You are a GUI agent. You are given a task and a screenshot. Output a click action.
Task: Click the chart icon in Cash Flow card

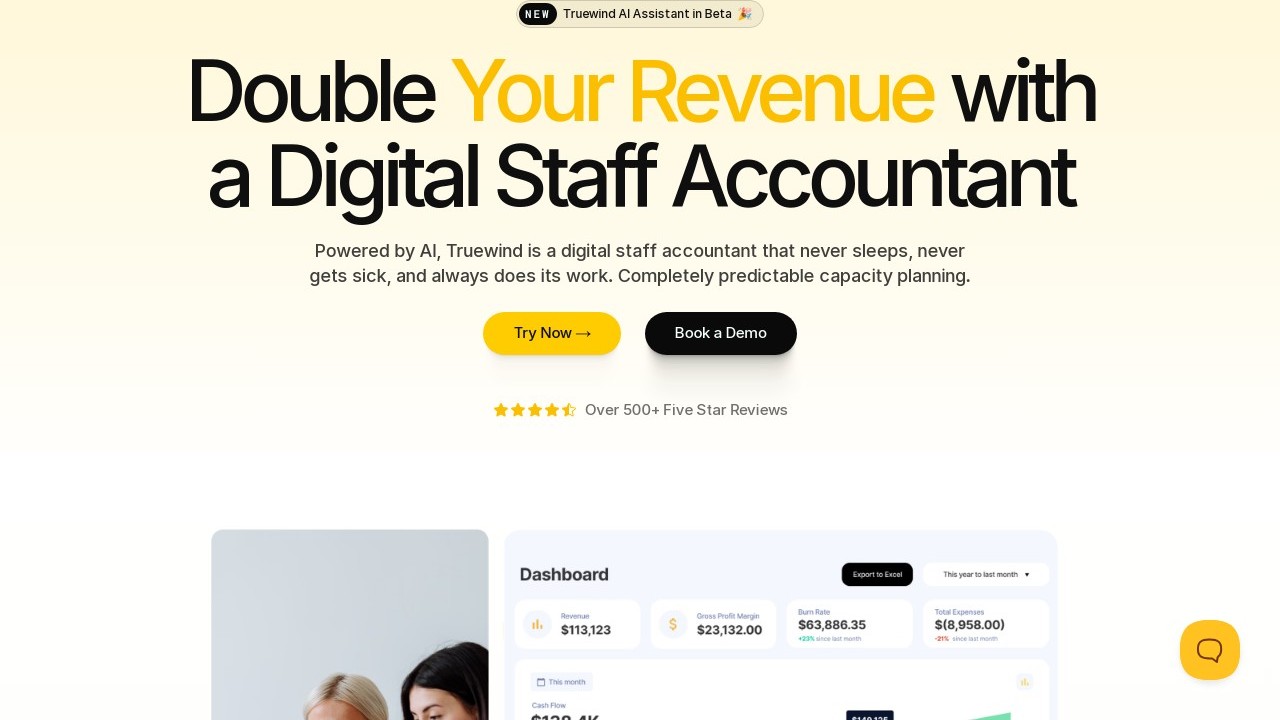tap(1024, 681)
